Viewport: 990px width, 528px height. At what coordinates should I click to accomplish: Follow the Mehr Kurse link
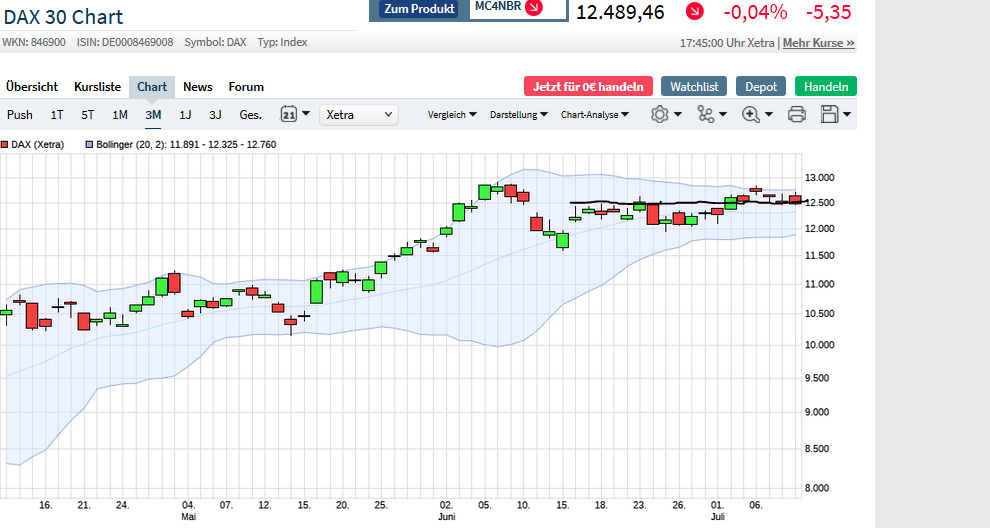[x=818, y=43]
